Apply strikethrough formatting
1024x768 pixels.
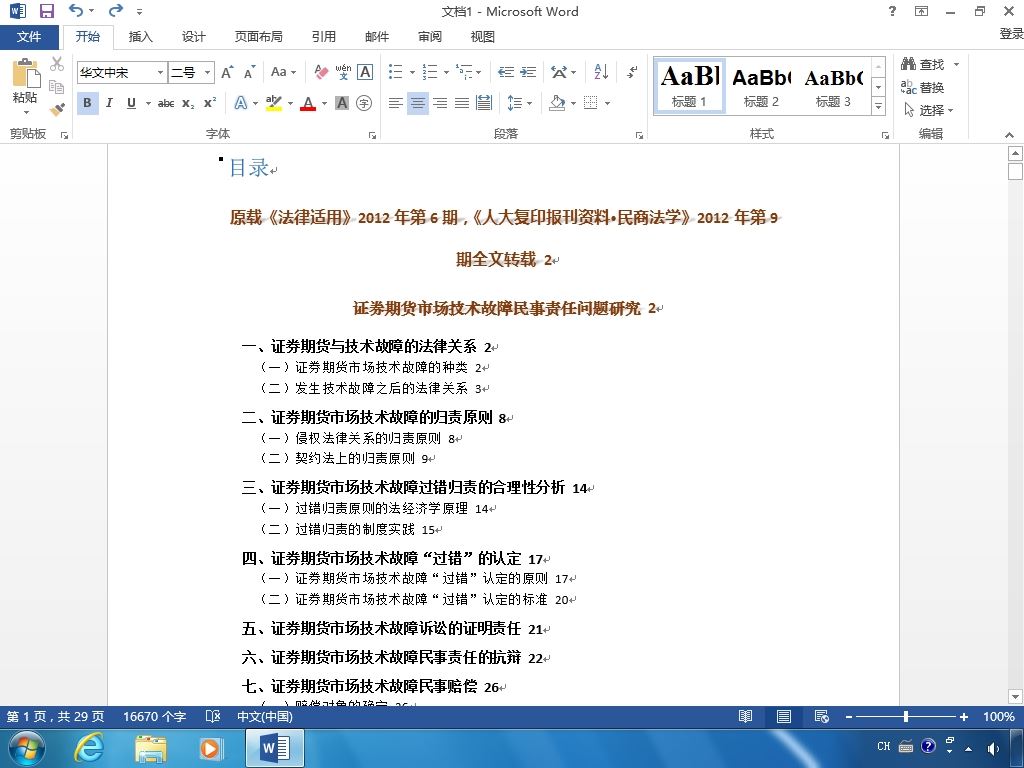166,103
